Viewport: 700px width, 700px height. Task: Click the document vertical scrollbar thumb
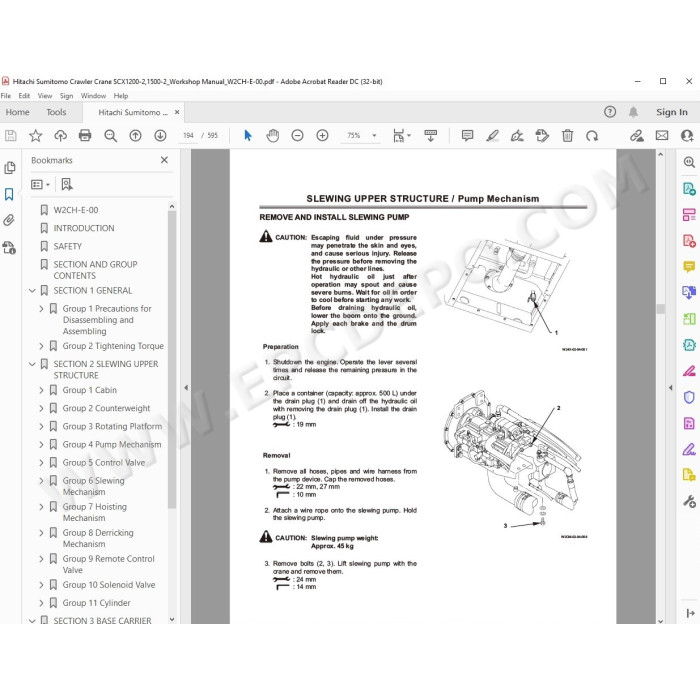pyautogui.click(x=661, y=308)
